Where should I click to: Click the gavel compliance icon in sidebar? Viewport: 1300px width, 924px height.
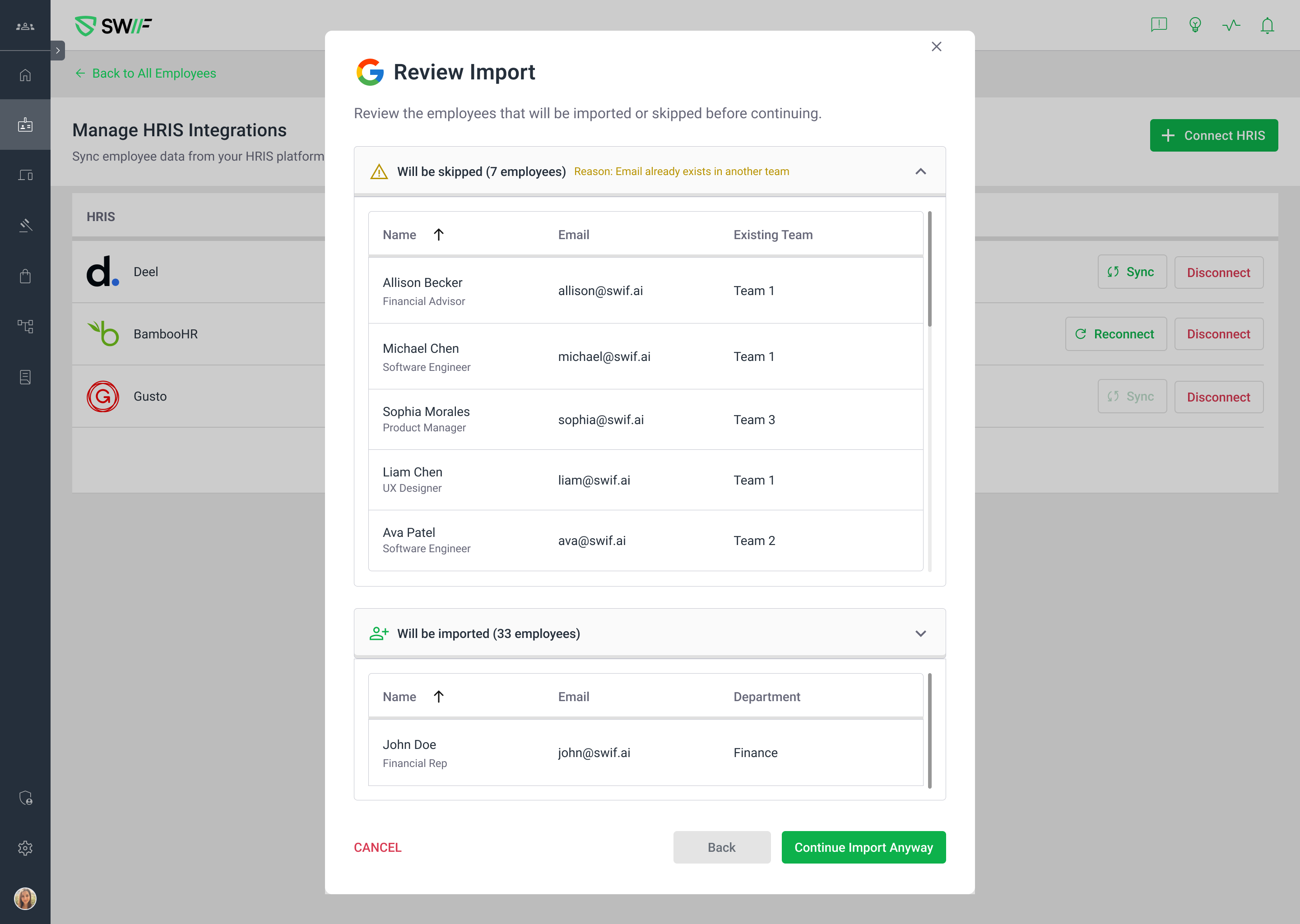25,225
